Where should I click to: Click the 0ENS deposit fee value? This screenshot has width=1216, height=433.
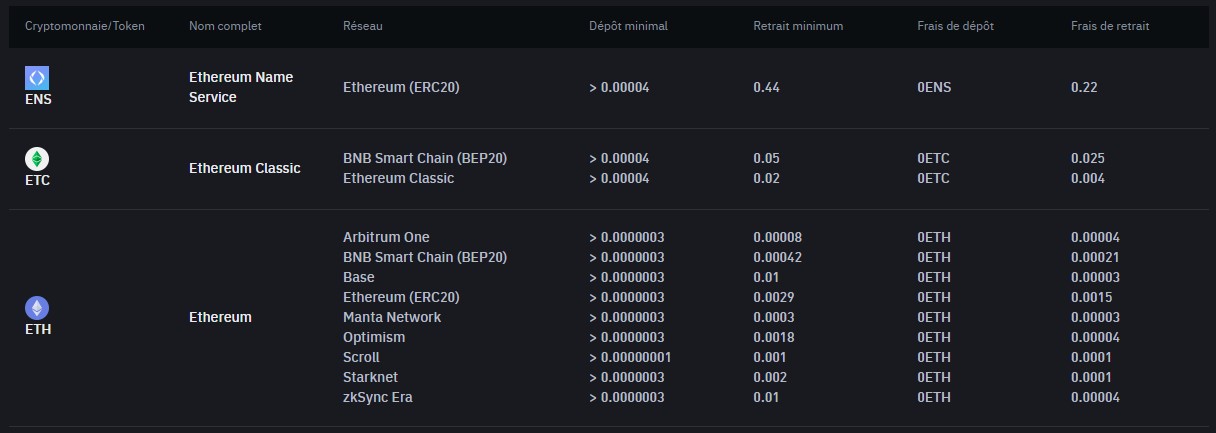tap(934, 87)
